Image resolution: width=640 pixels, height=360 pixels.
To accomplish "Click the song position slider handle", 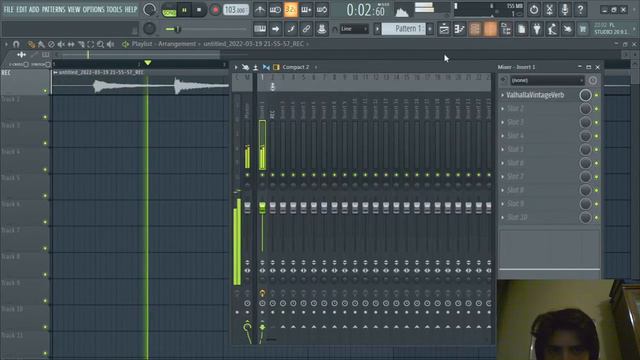I will 178,29.
